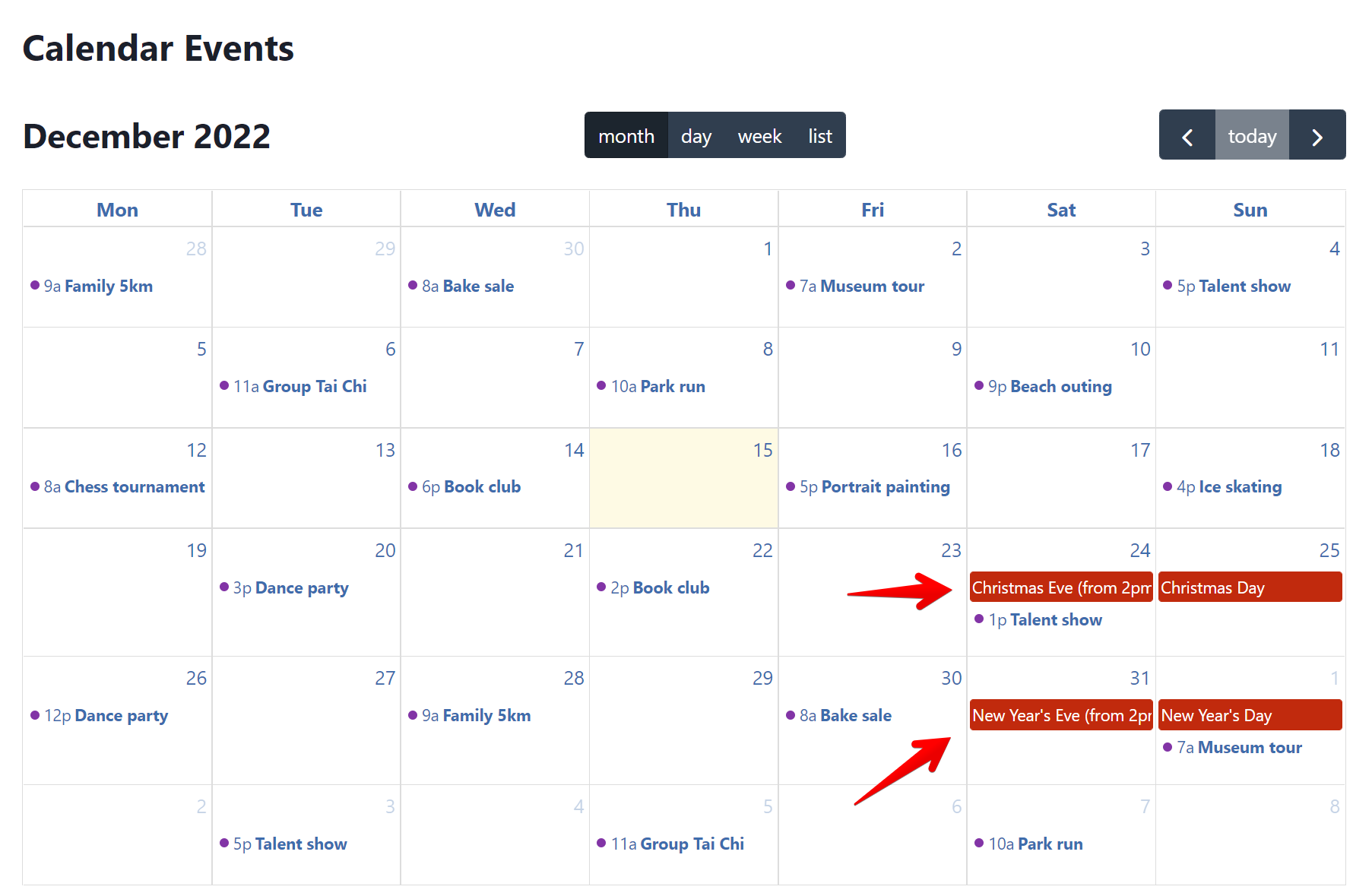
Task: Switch to week view
Action: pos(759,136)
